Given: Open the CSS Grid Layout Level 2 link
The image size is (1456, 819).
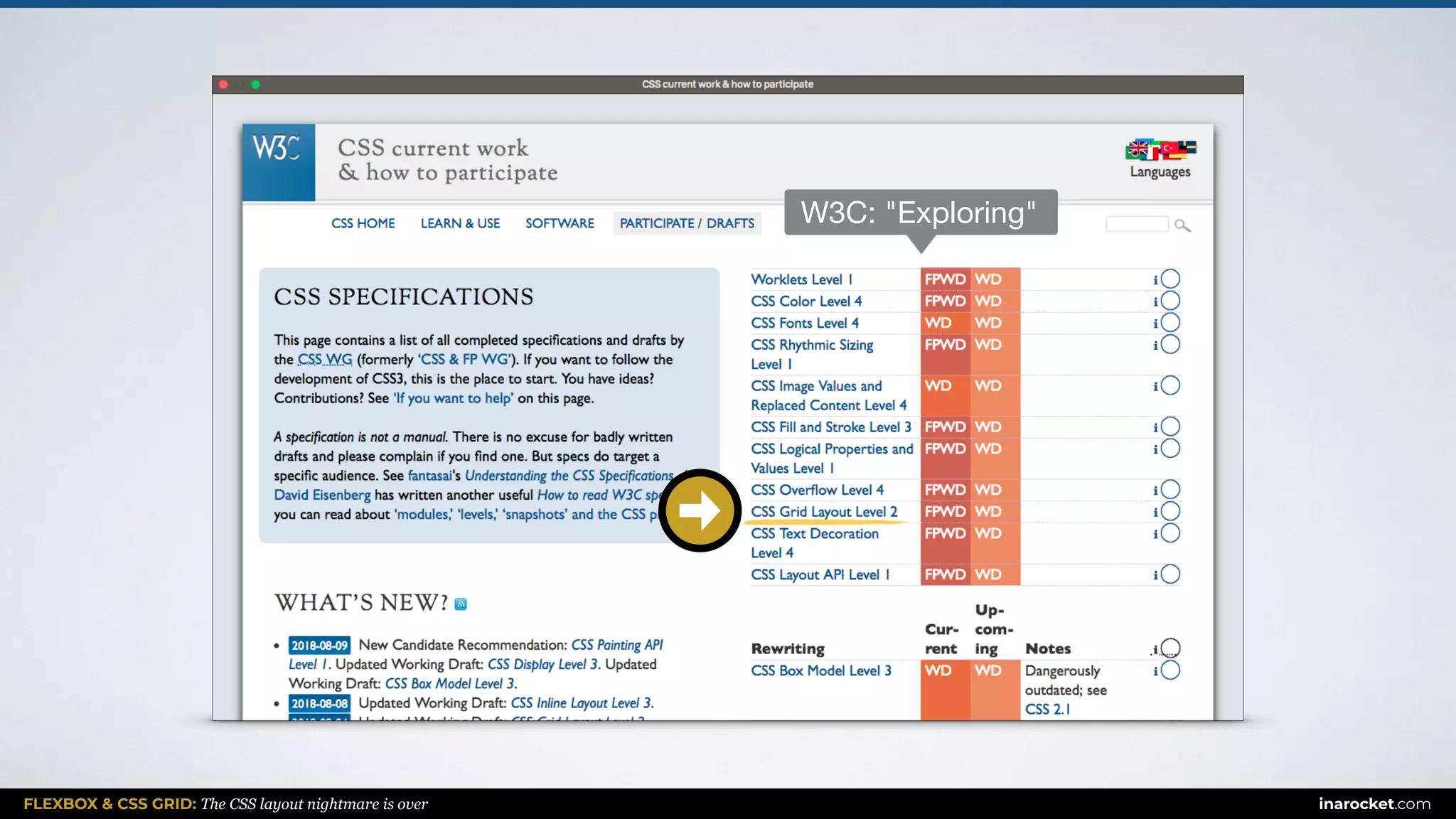Looking at the screenshot, I should click(824, 512).
